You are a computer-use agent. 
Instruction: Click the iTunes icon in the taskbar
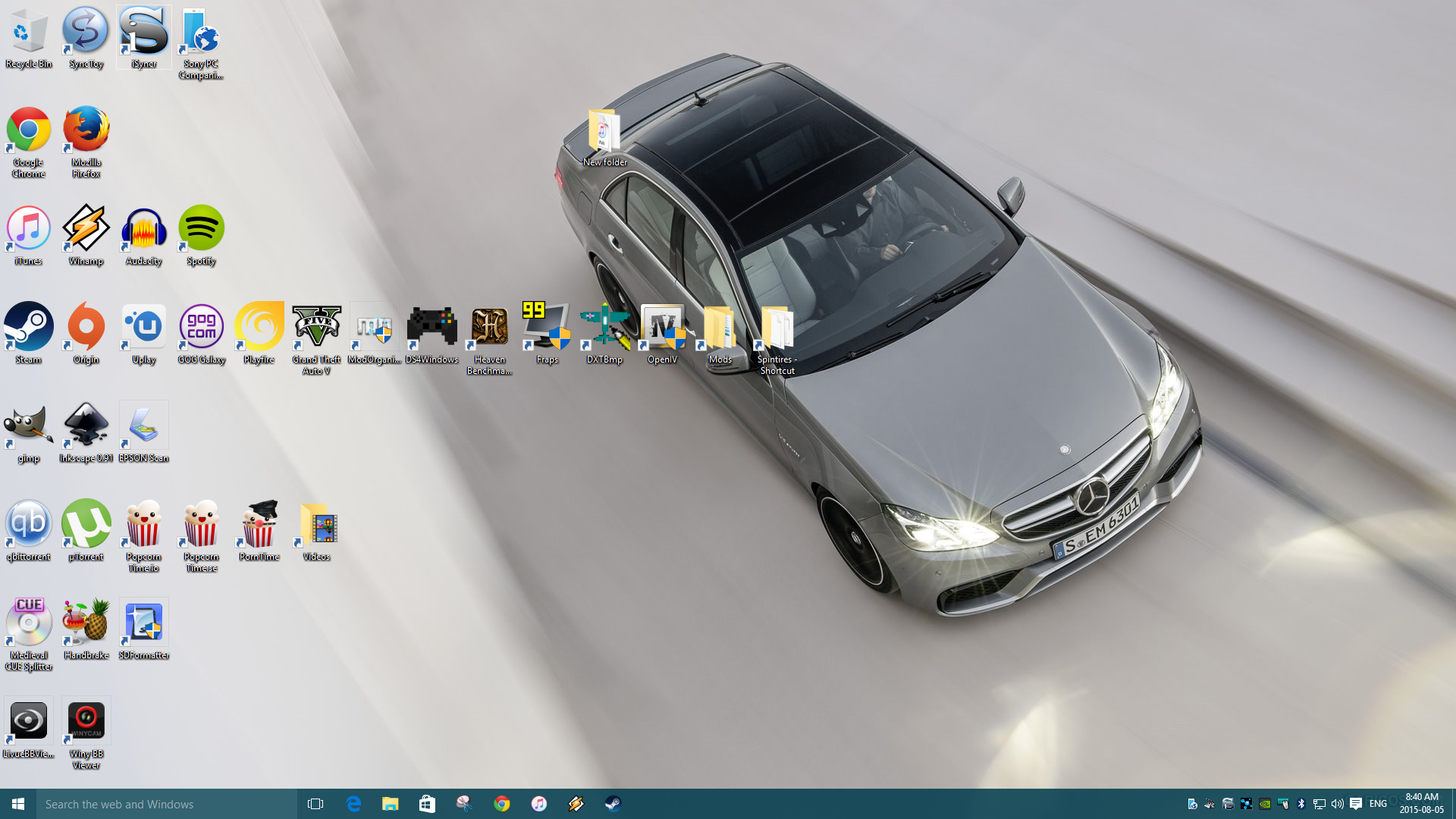pos(538,804)
